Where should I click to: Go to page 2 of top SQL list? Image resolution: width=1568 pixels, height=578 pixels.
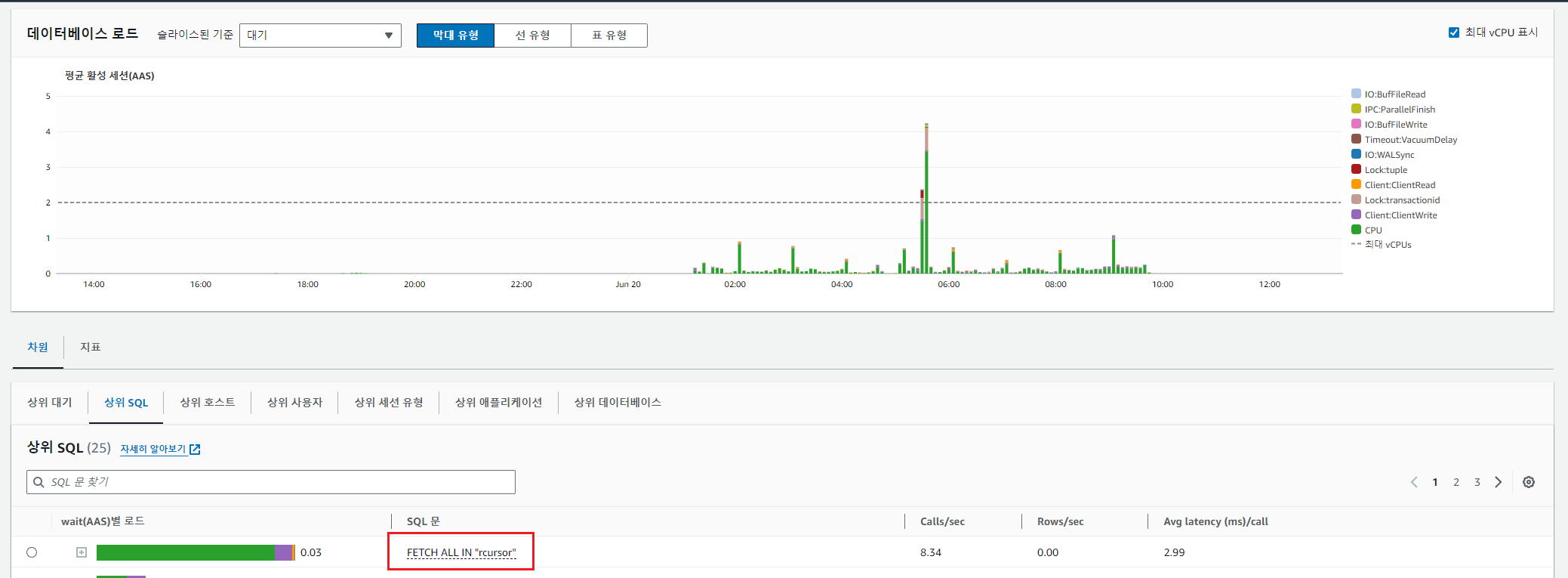pos(1456,482)
